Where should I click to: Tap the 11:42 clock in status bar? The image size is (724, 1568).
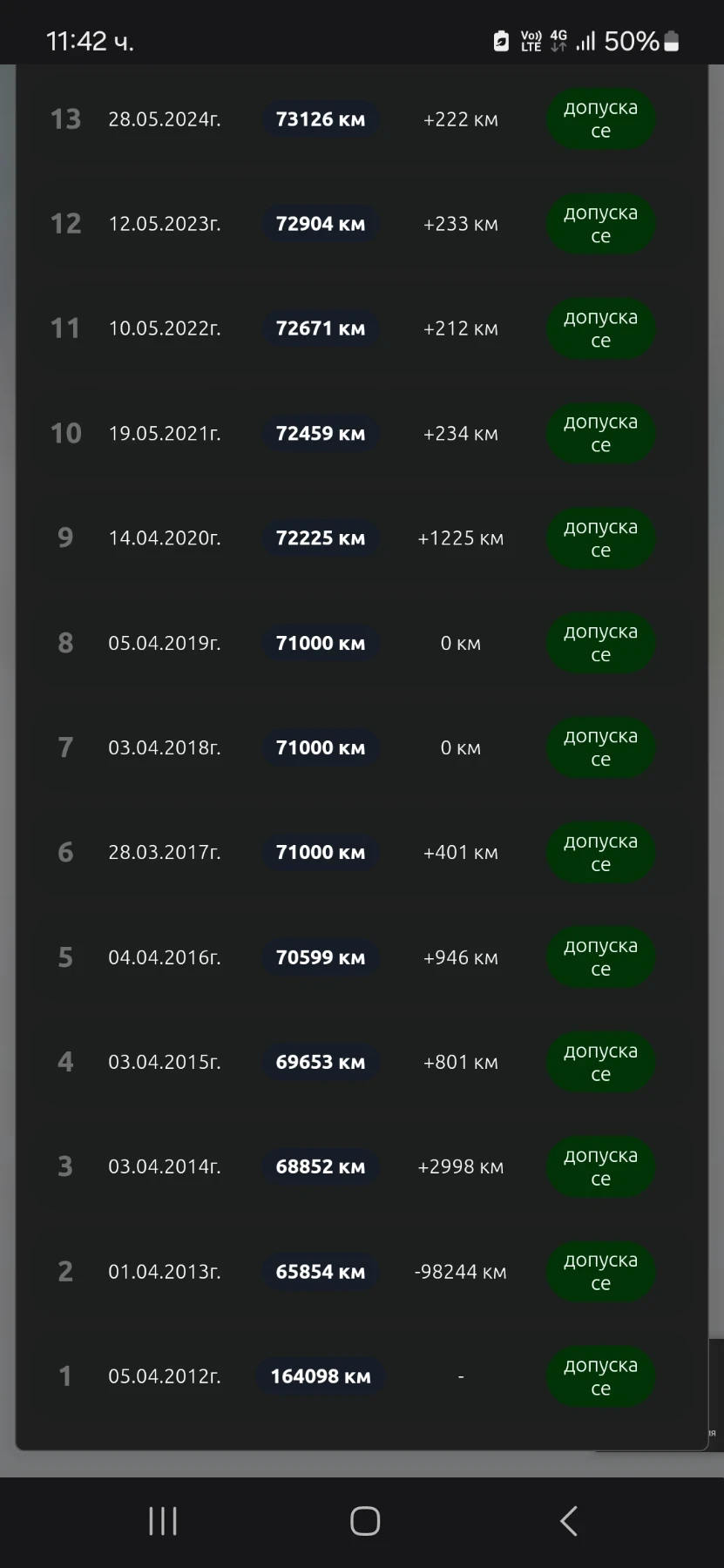pyautogui.click(x=90, y=41)
